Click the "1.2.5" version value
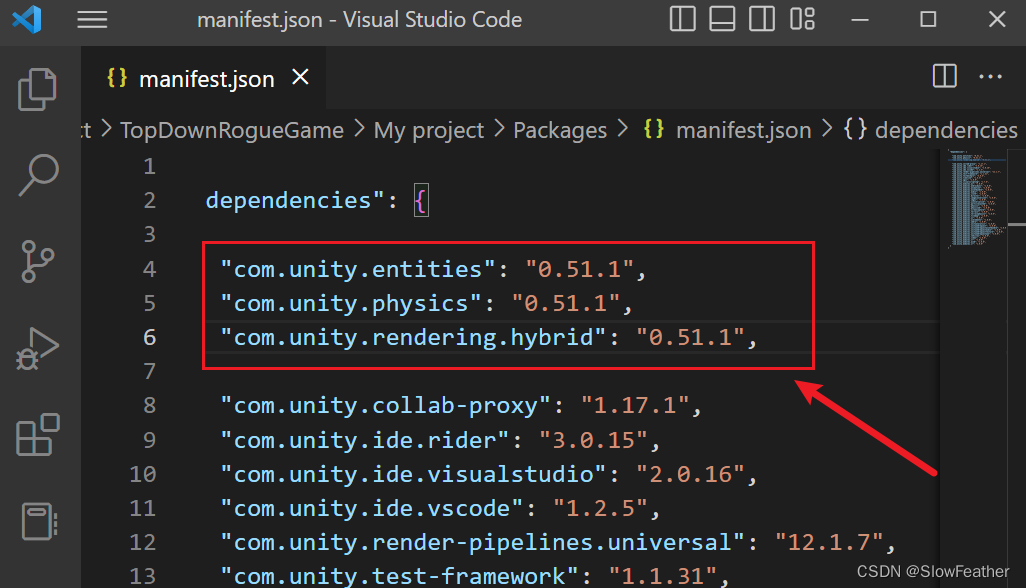Image resolution: width=1026 pixels, height=588 pixels. (x=601, y=508)
